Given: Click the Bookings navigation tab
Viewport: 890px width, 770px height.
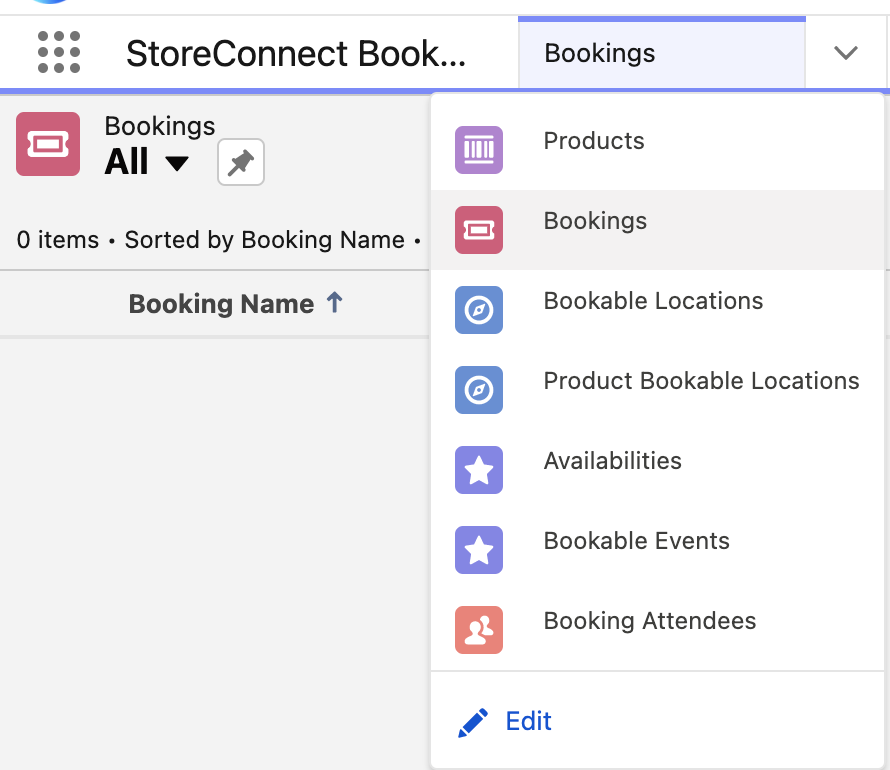Looking at the screenshot, I should coord(661,53).
